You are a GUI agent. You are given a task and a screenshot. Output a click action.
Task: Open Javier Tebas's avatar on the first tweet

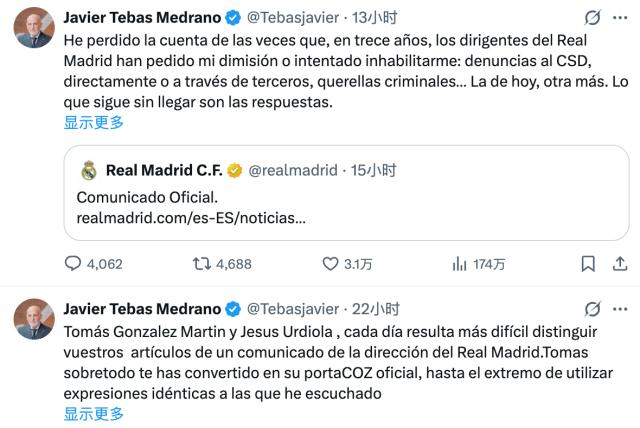(34, 27)
